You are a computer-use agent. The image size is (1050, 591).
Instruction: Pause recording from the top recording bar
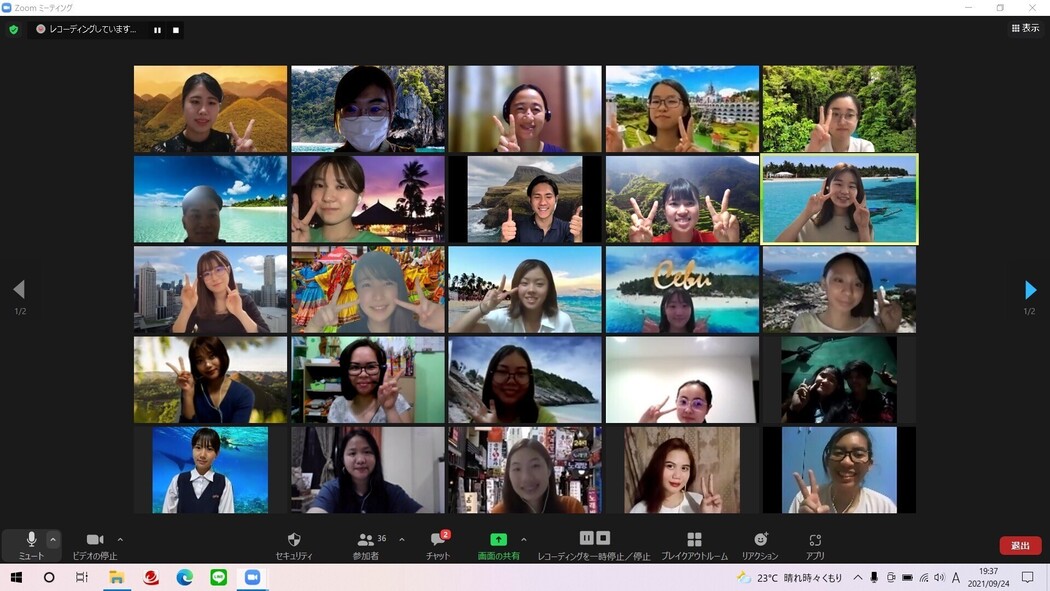coord(157,30)
